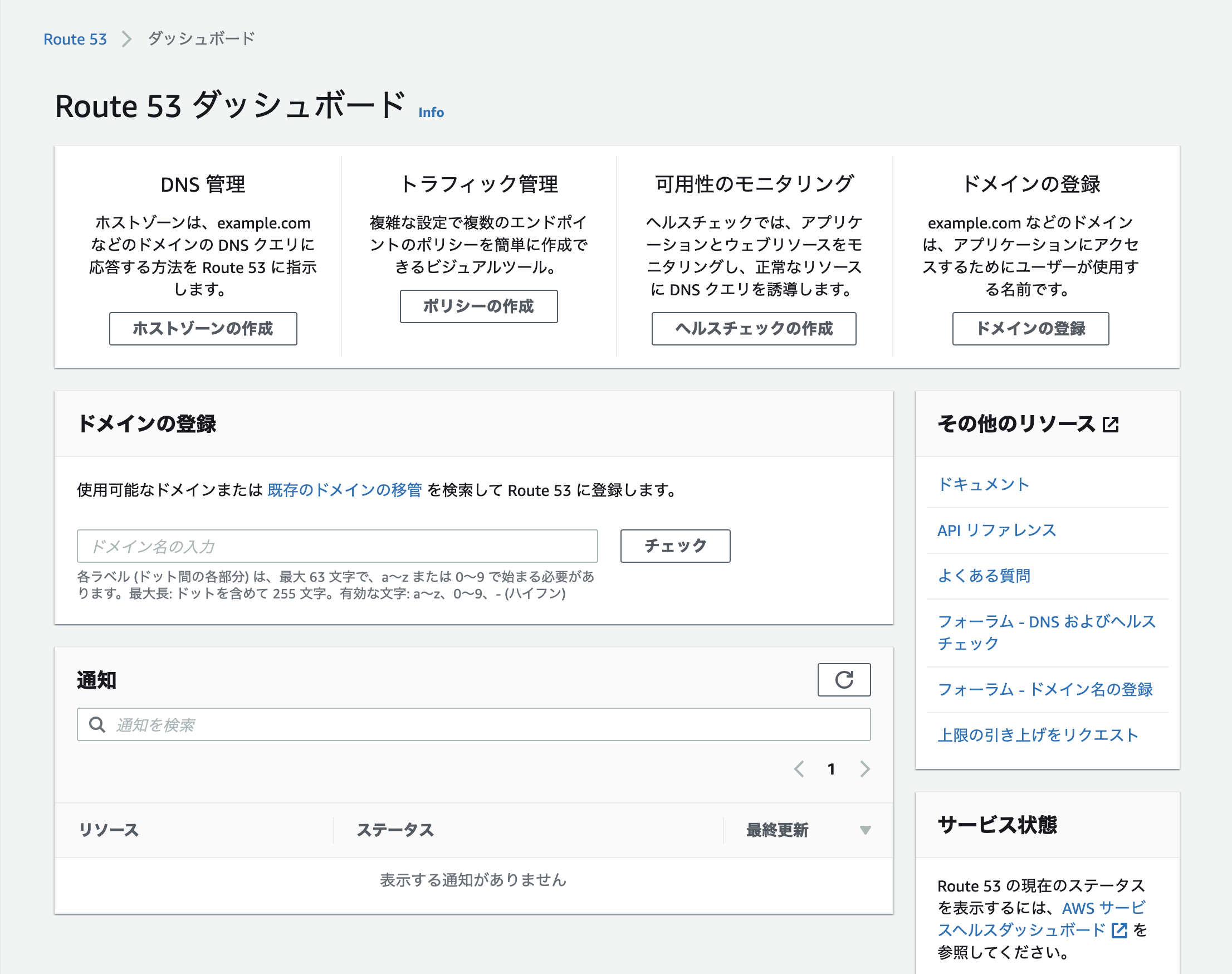The width and height of the screenshot is (1232, 974).
Task: Open the ドキュメント link
Action: coord(984,485)
